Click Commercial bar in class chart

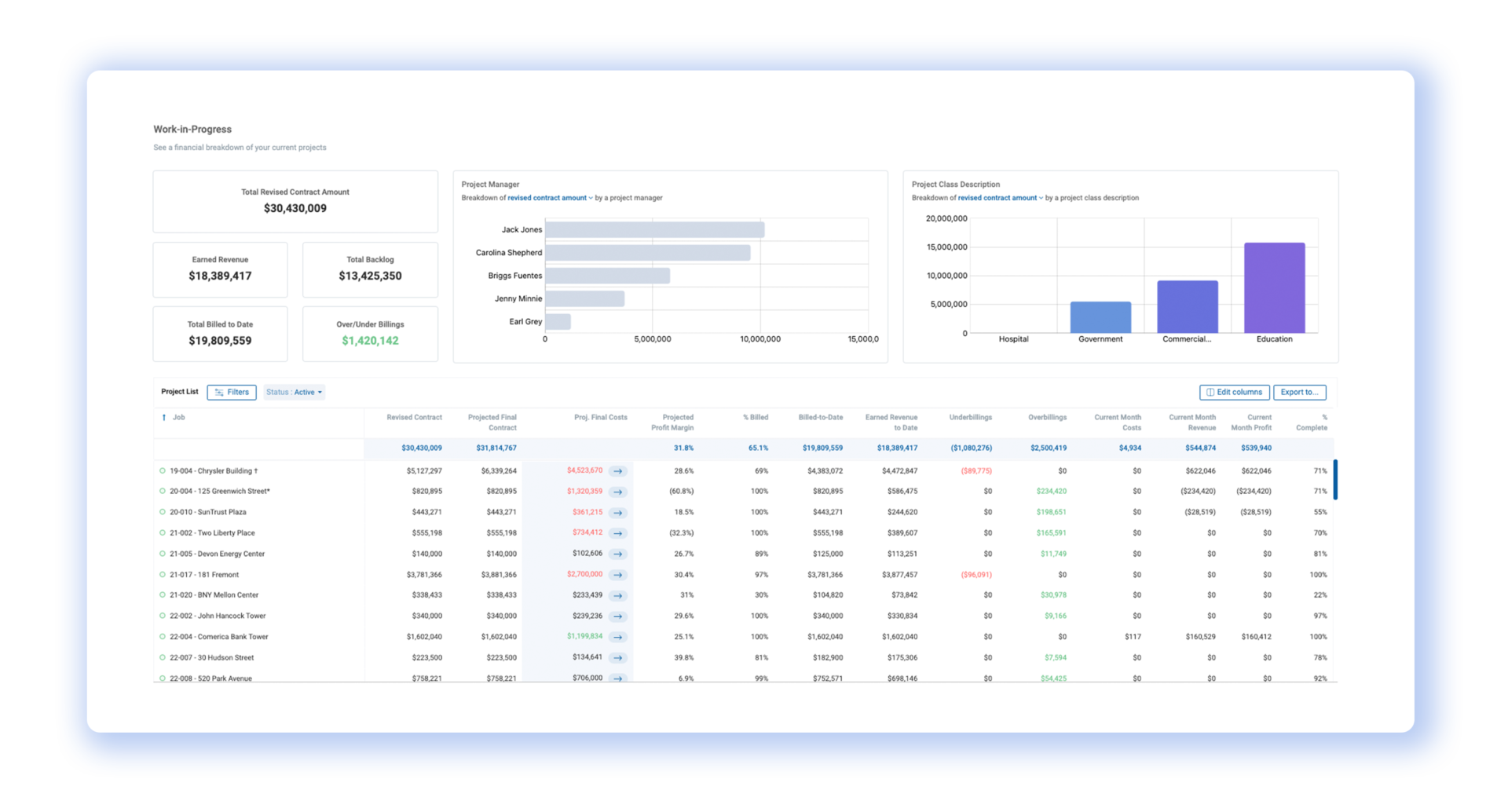point(1187,306)
